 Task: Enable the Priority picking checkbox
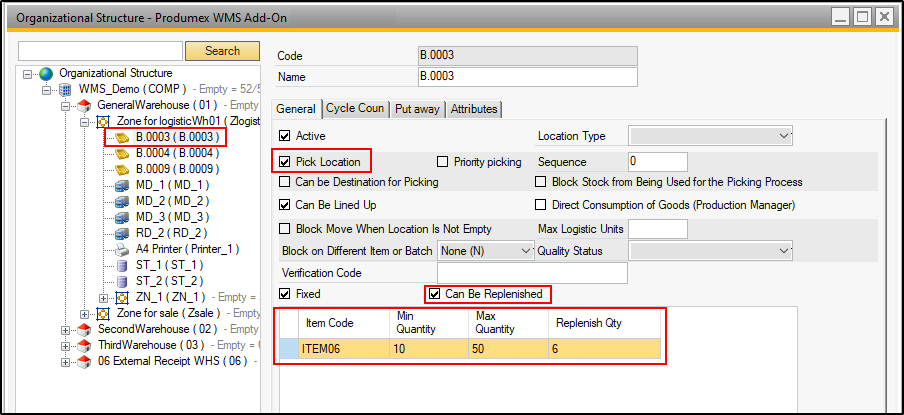[x=443, y=161]
